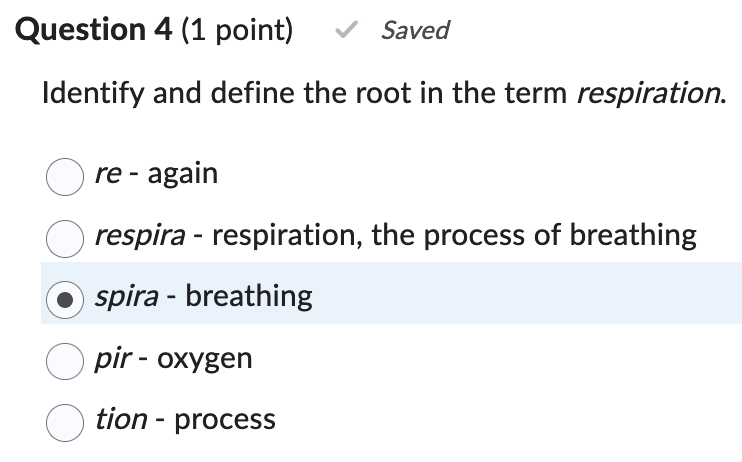Click the Saved checkmark icon

point(344,31)
